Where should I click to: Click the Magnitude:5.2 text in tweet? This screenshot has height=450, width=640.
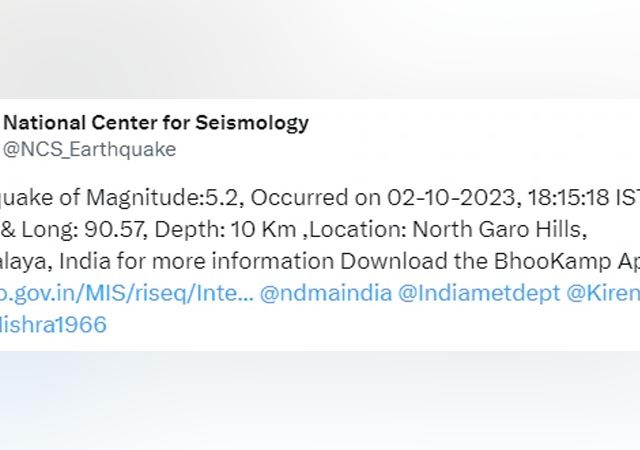coord(165,198)
